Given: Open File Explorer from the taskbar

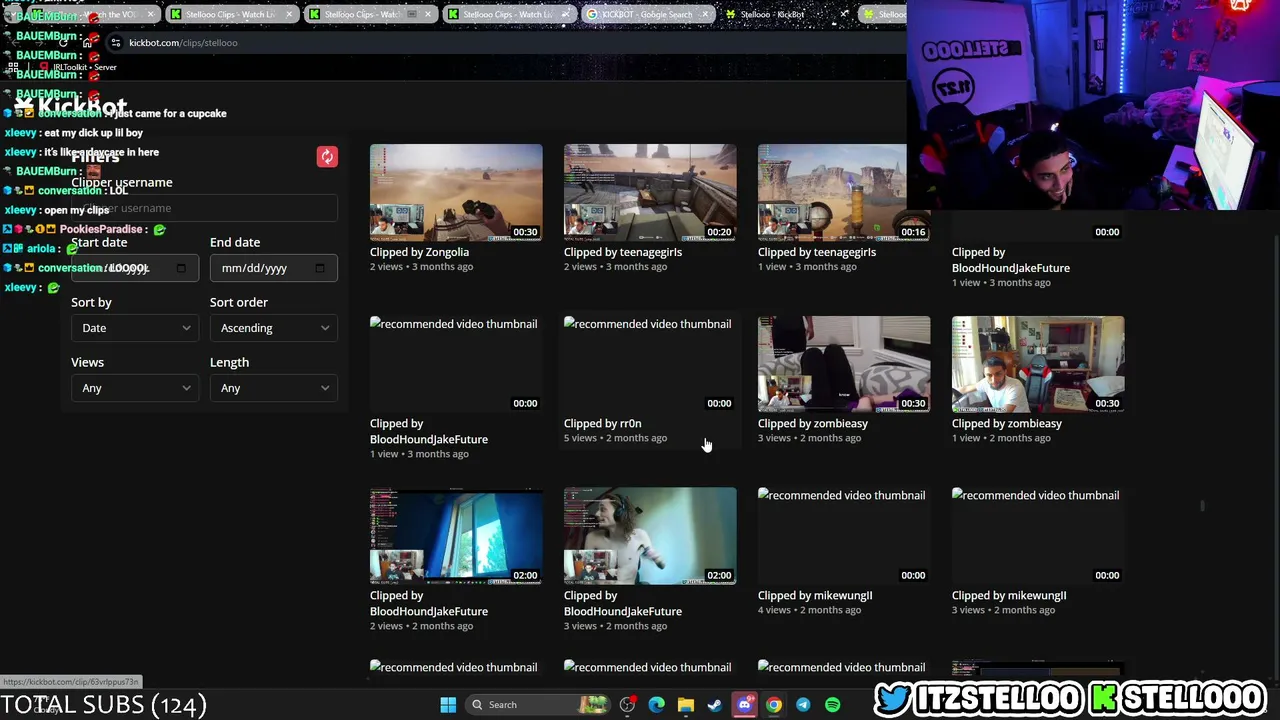Looking at the screenshot, I should (x=685, y=705).
